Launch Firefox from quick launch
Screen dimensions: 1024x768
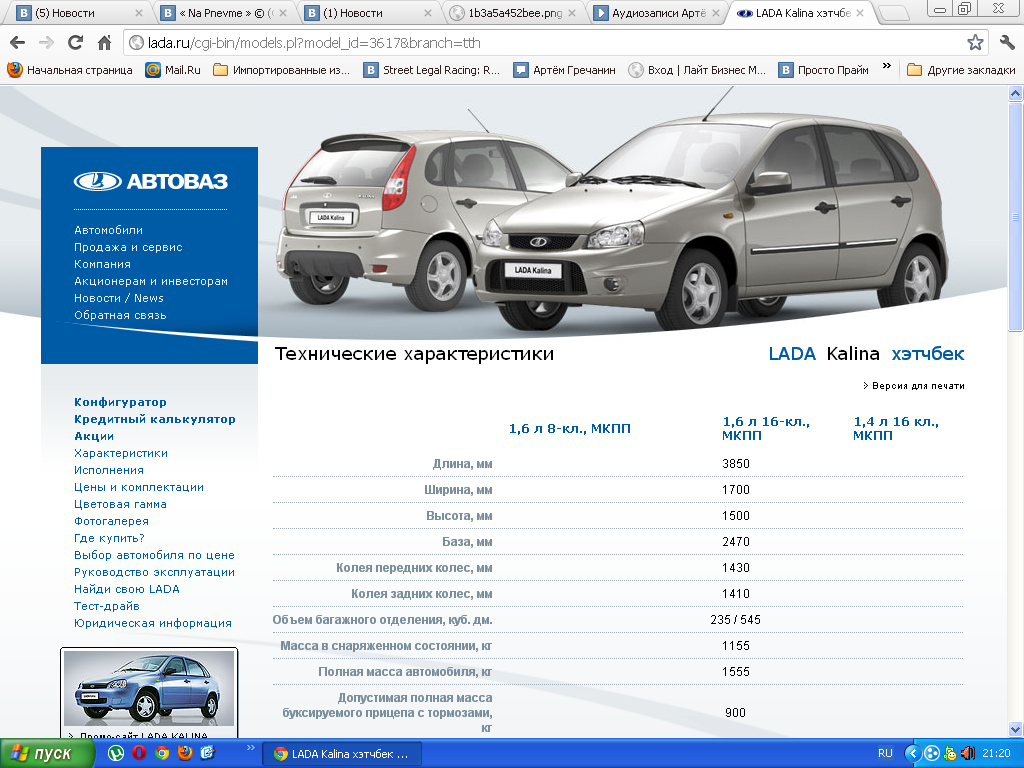click(185, 753)
